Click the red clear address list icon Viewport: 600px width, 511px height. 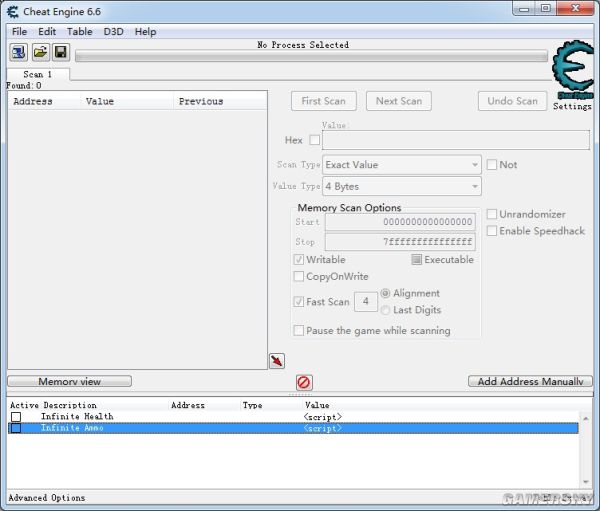pos(304,382)
